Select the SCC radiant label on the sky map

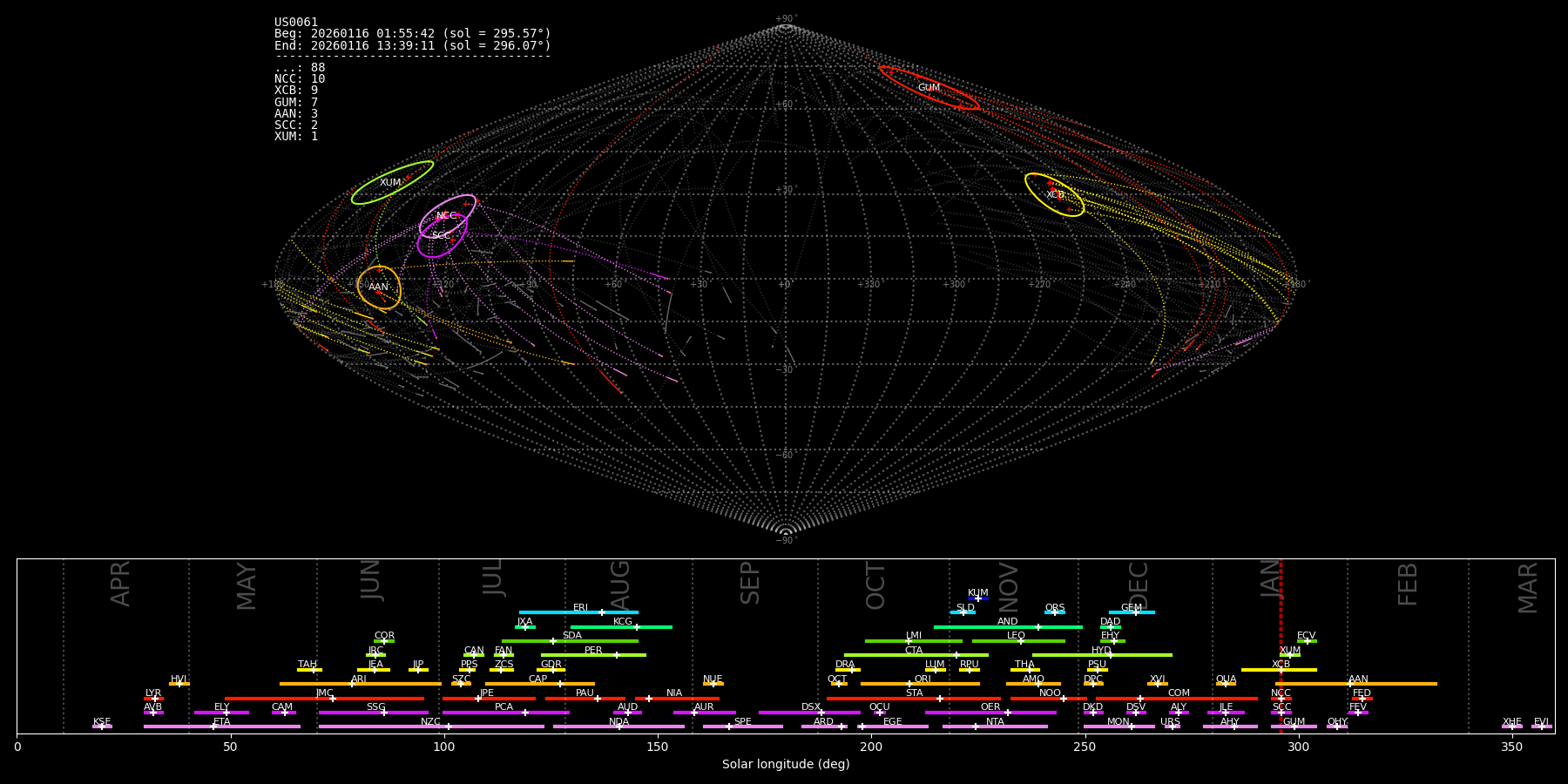[442, 236]
